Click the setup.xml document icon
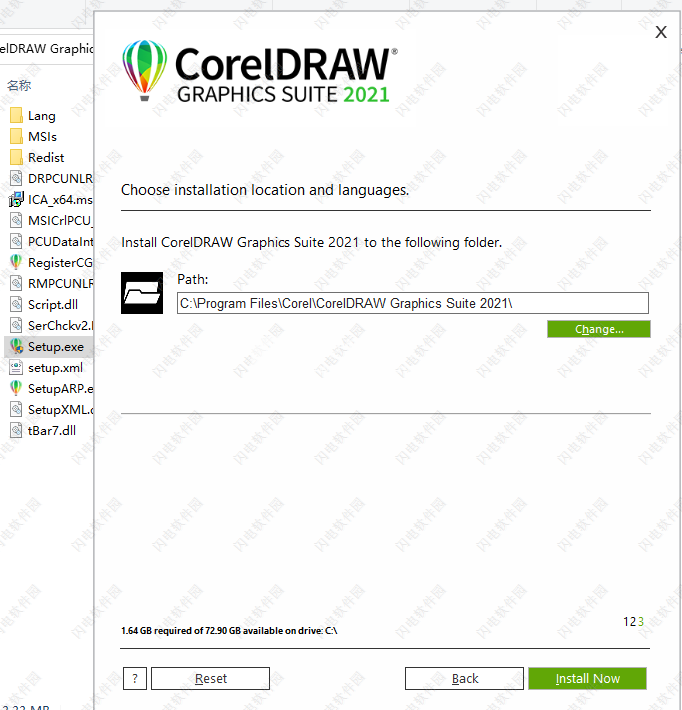 point(16,367)
